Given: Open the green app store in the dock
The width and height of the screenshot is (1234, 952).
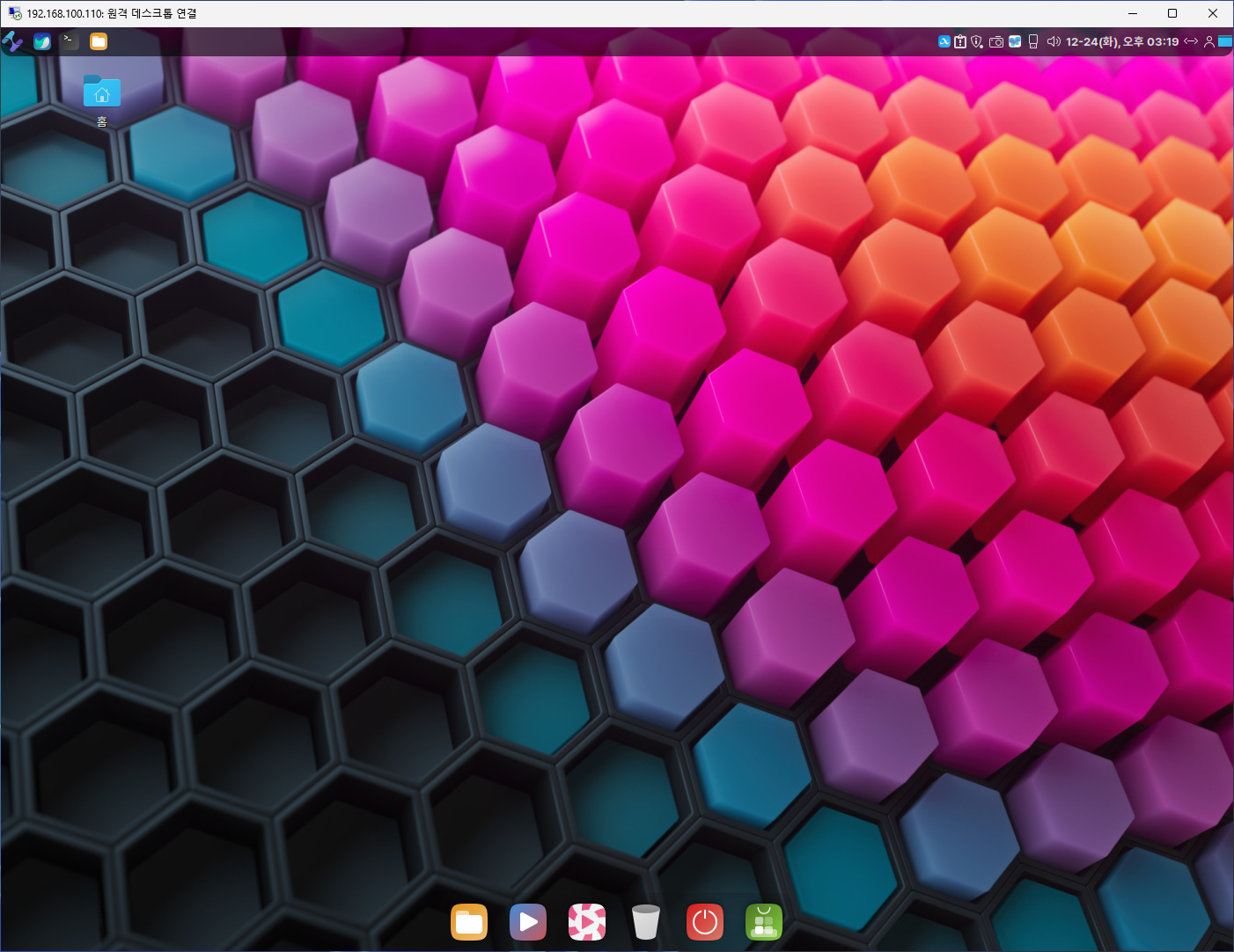Looking at the screenshot, I should click(764, 922).
